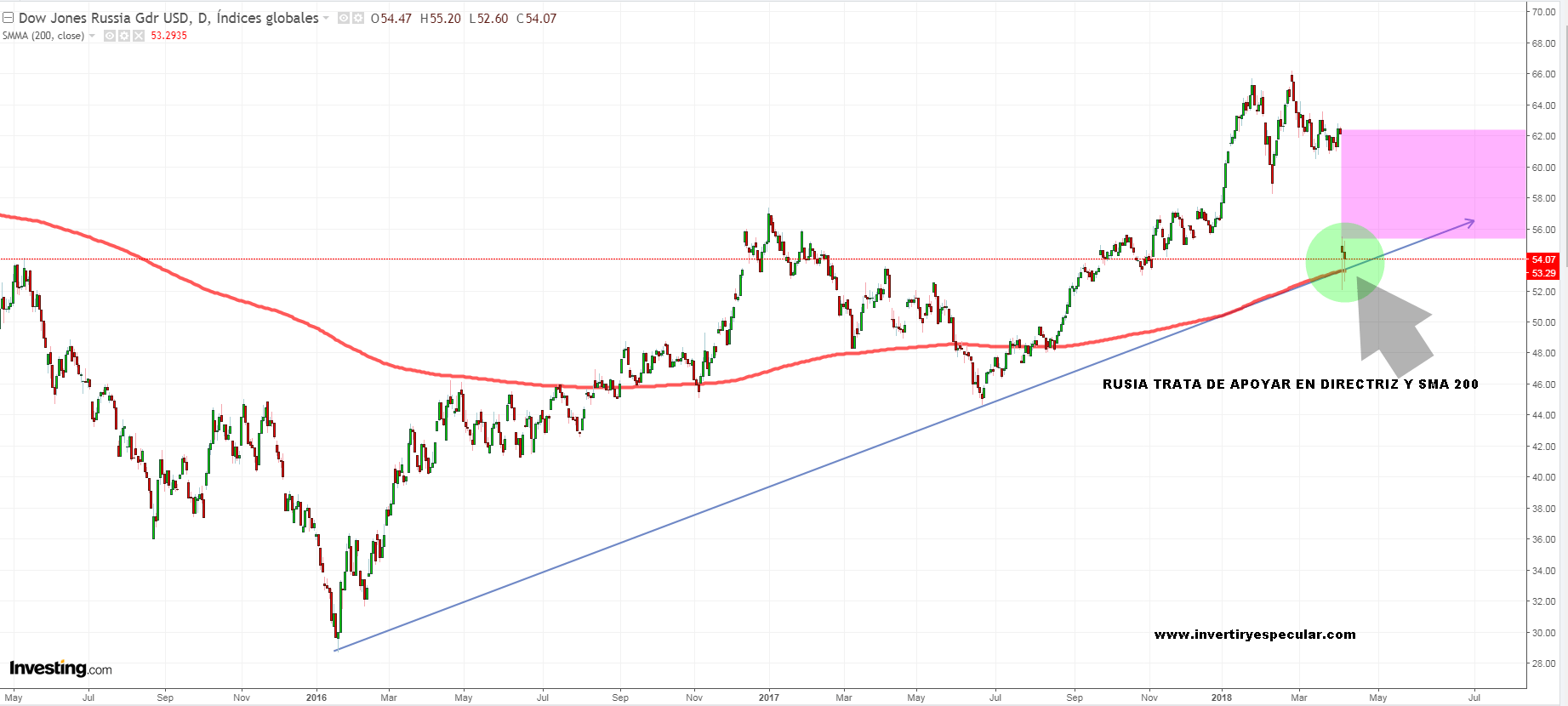
Task: Click the purple arrowhead of the trendline
Action: click(1471, 222)
